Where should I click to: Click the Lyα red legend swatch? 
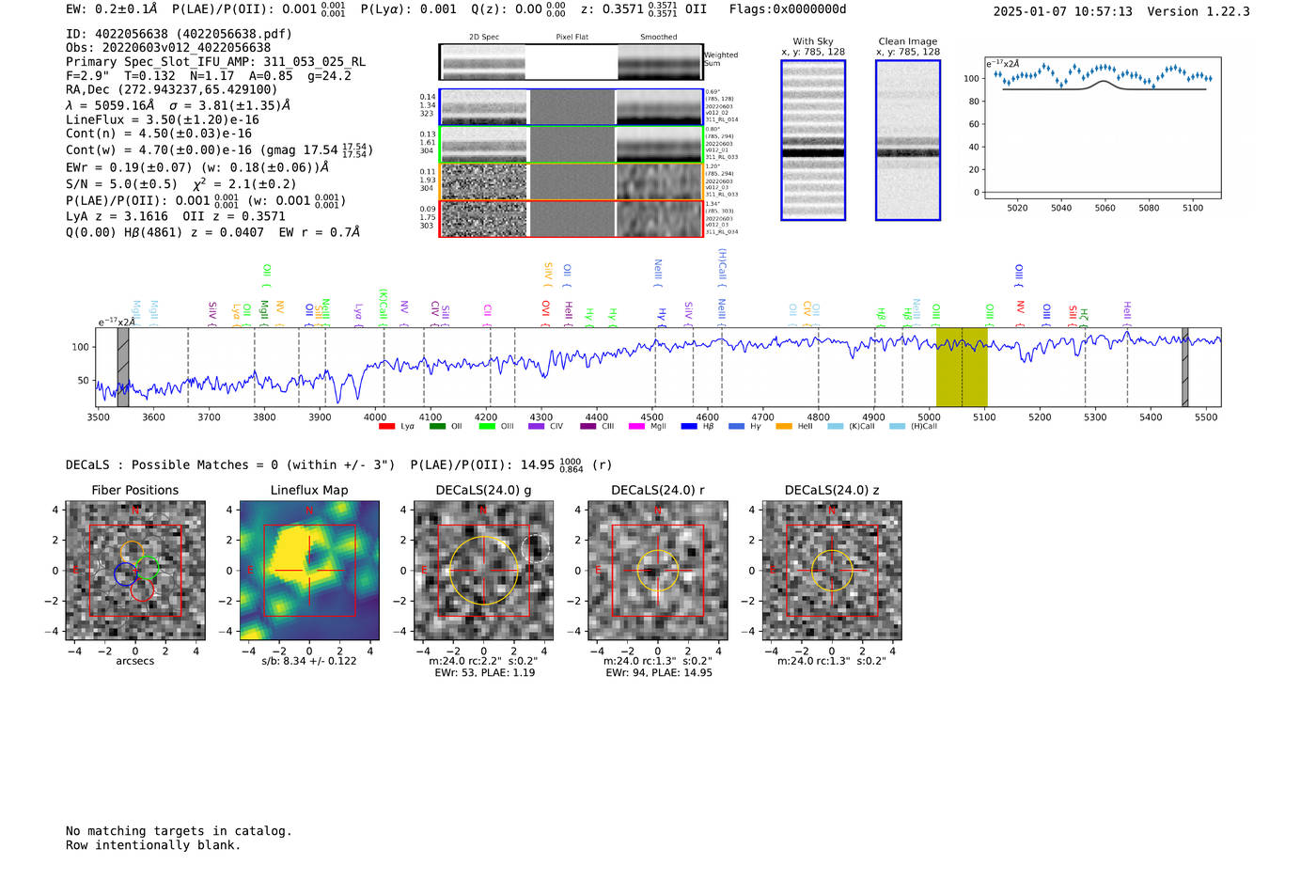[386, 426]
